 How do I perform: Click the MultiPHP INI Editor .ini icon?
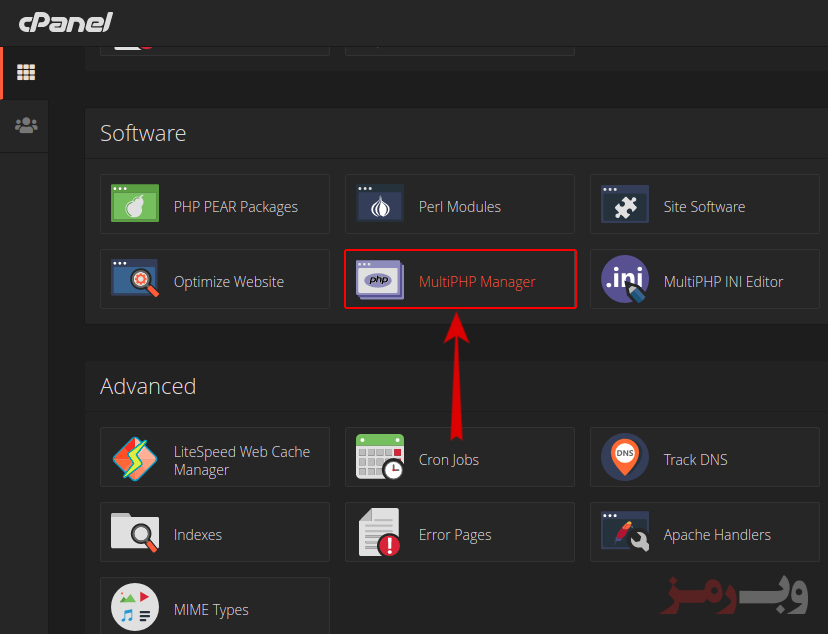pos(625,279)
